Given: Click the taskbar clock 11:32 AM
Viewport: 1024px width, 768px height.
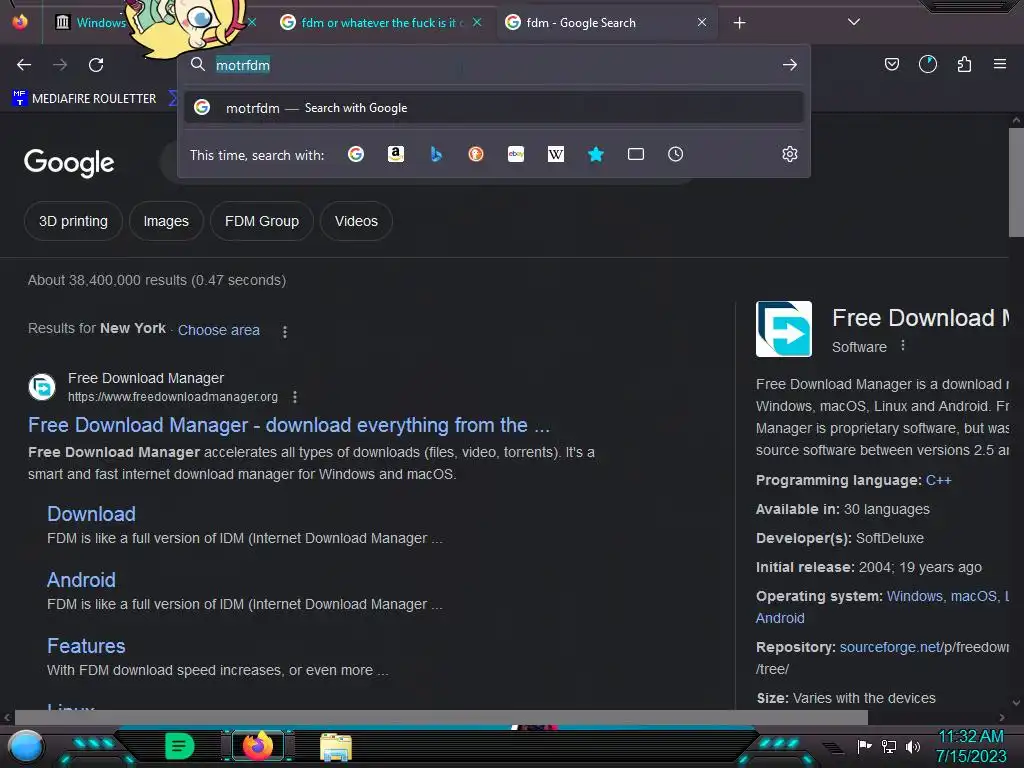Looking at the screenshot, I should pos(970,737).
